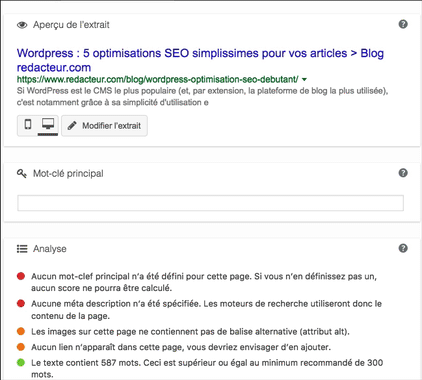Click orange bullet for images alt attribute warning
This screenshot has width=422, height=380.
coord(21,331)
